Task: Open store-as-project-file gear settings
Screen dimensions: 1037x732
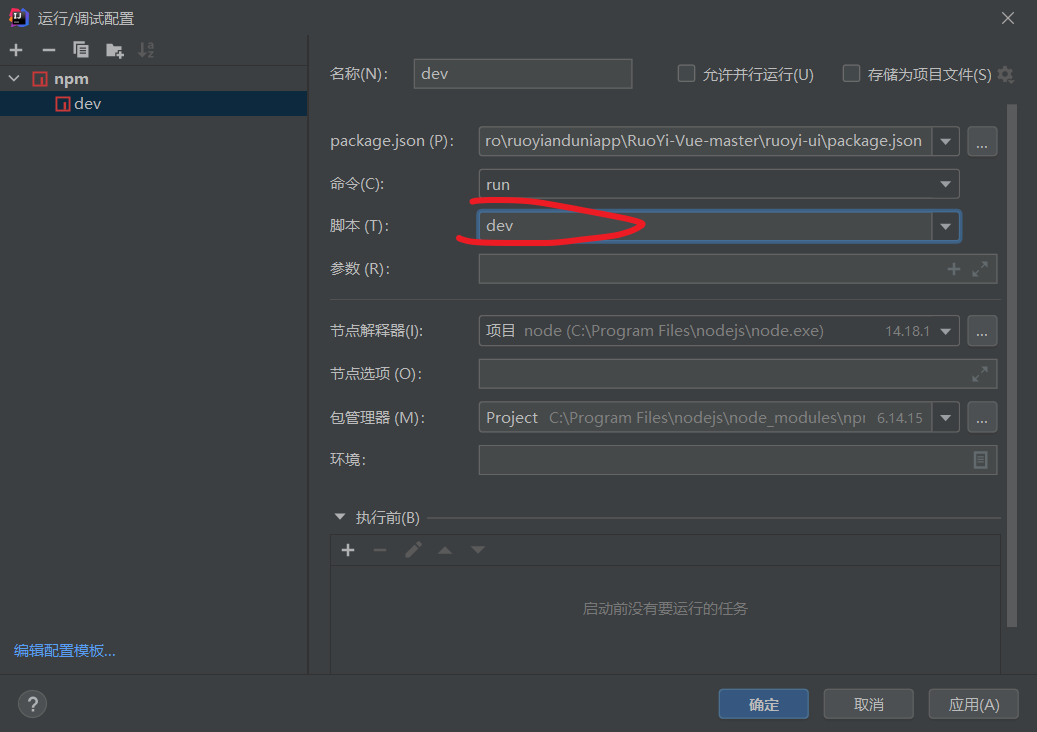Action: click(x=1006, y=74)
